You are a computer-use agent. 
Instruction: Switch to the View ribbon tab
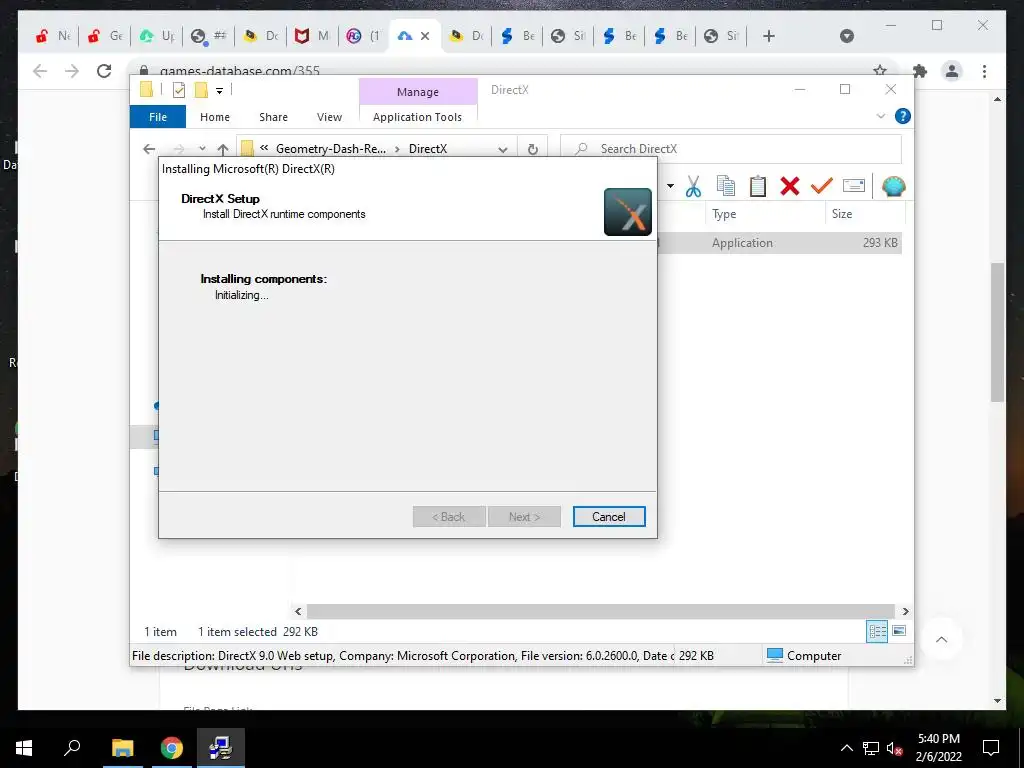pos(329,117)
